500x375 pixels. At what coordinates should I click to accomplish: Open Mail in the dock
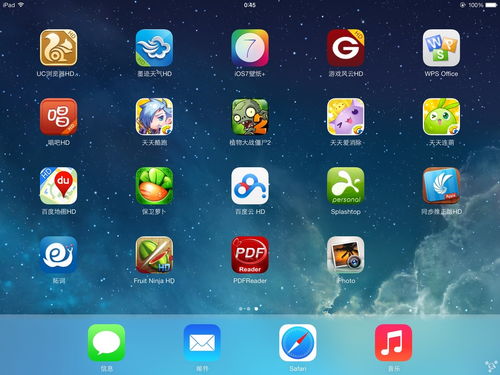[202, 343]
